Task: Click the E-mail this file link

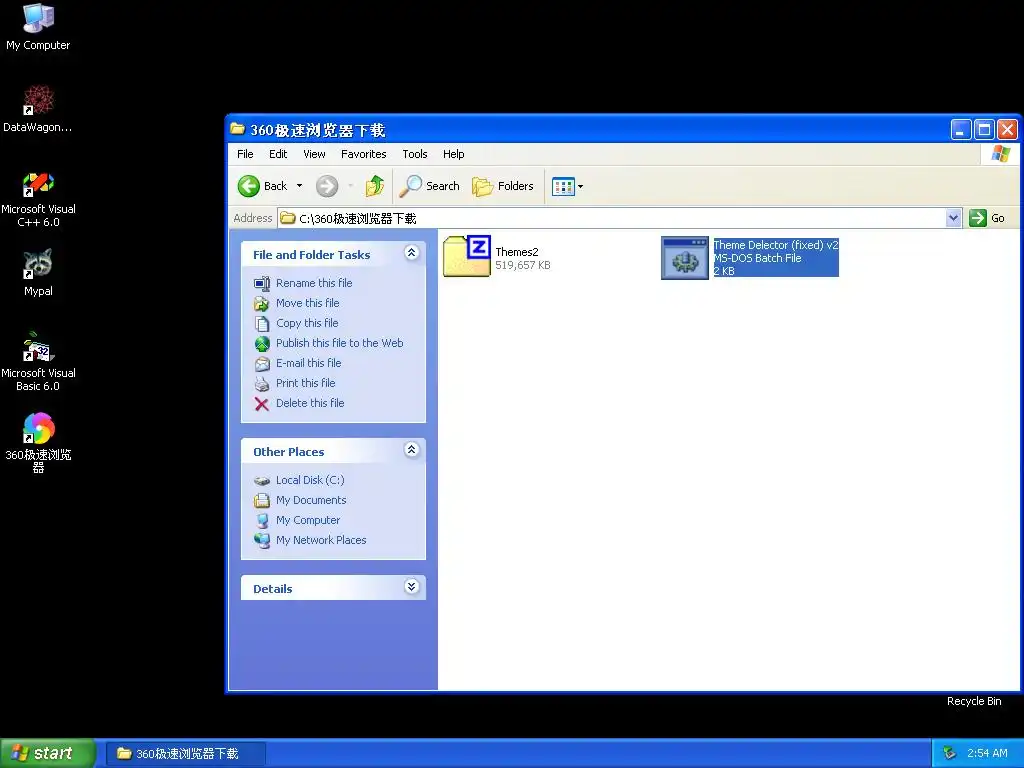Action: [308, 363]
